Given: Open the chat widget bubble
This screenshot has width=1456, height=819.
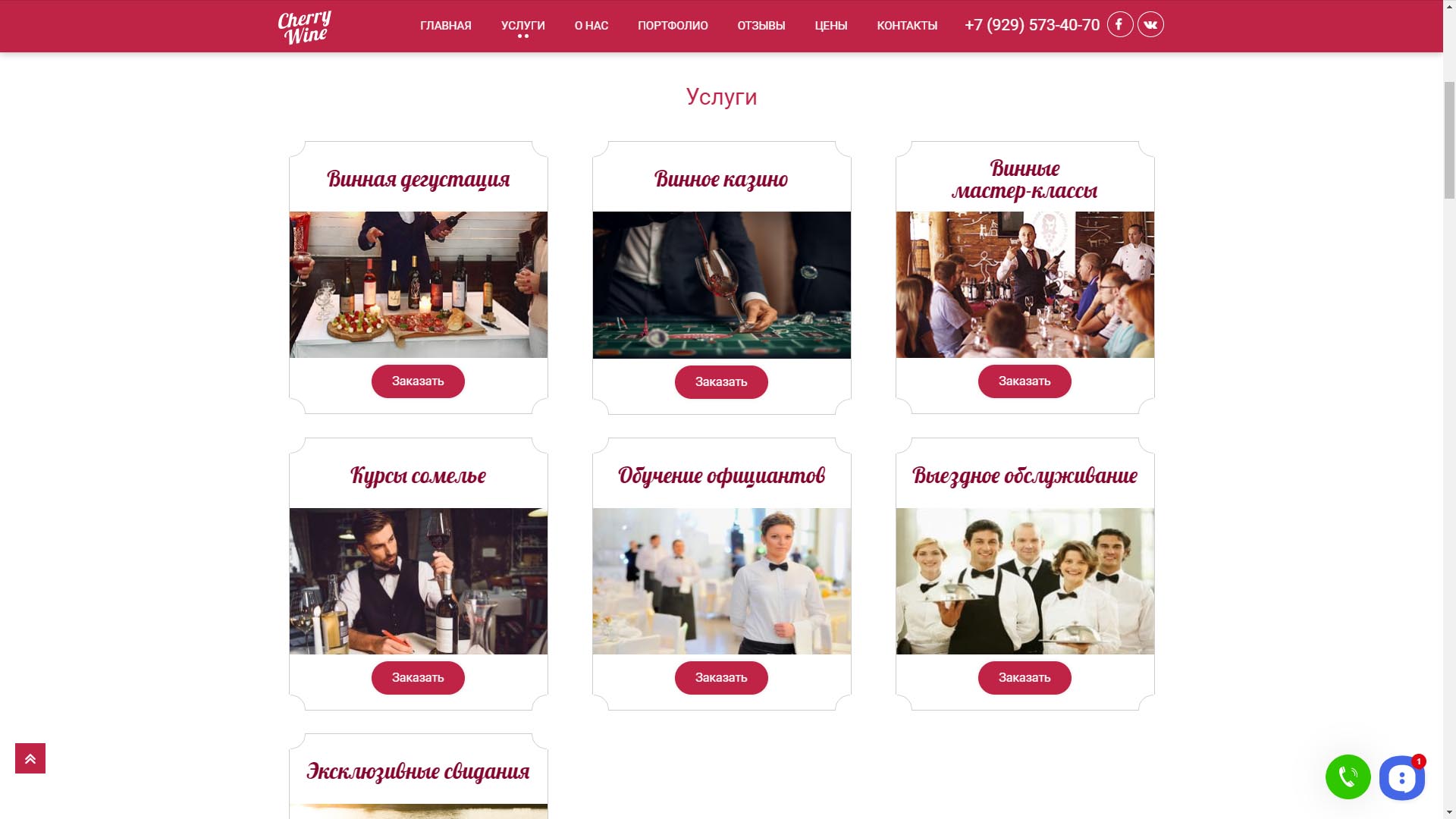Looking at the screenshot, I should pyautogui.click(x=1401, y=777).
